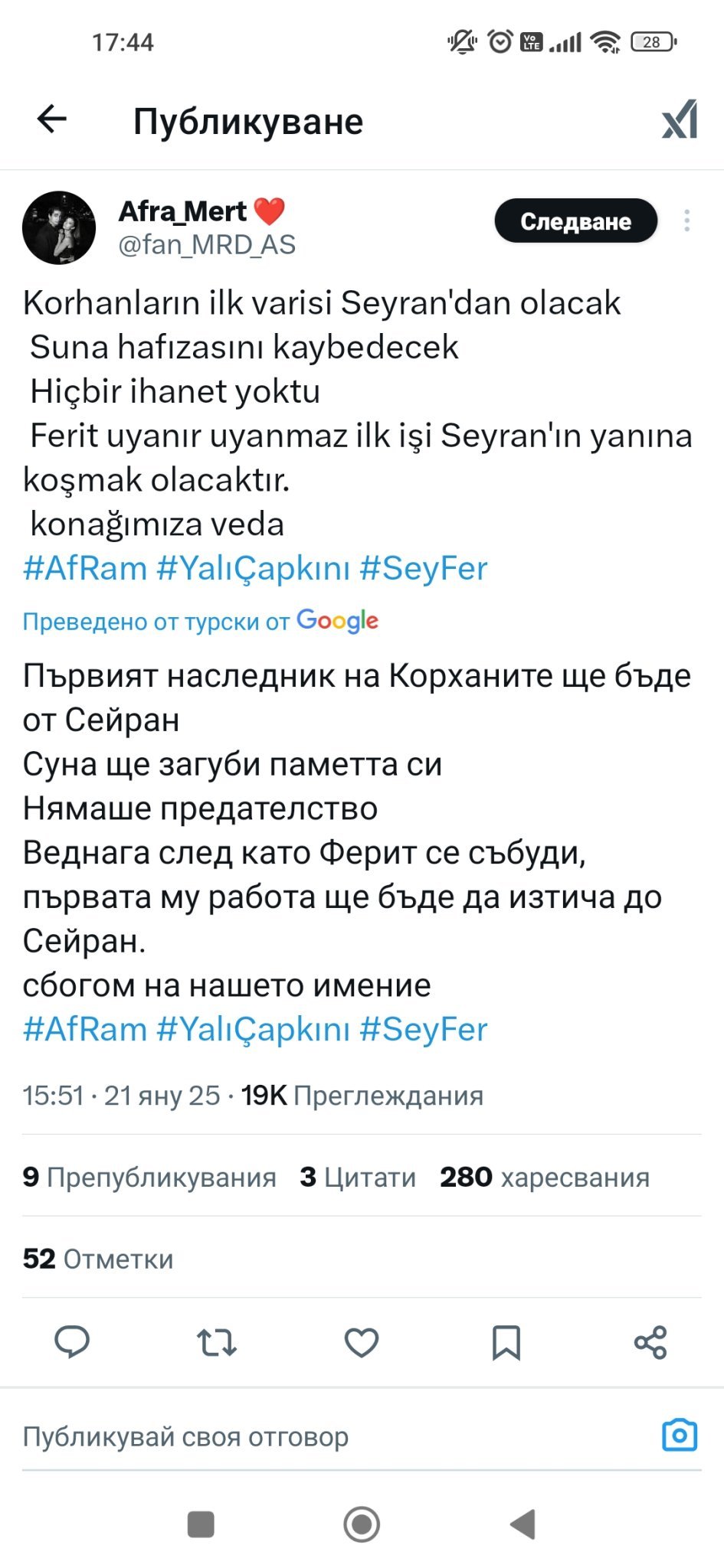The height and width of the screenshot is (1568, 724).
Task: Tap the back arrow icon
Action: pyautogui.click(x=52, y=119)
